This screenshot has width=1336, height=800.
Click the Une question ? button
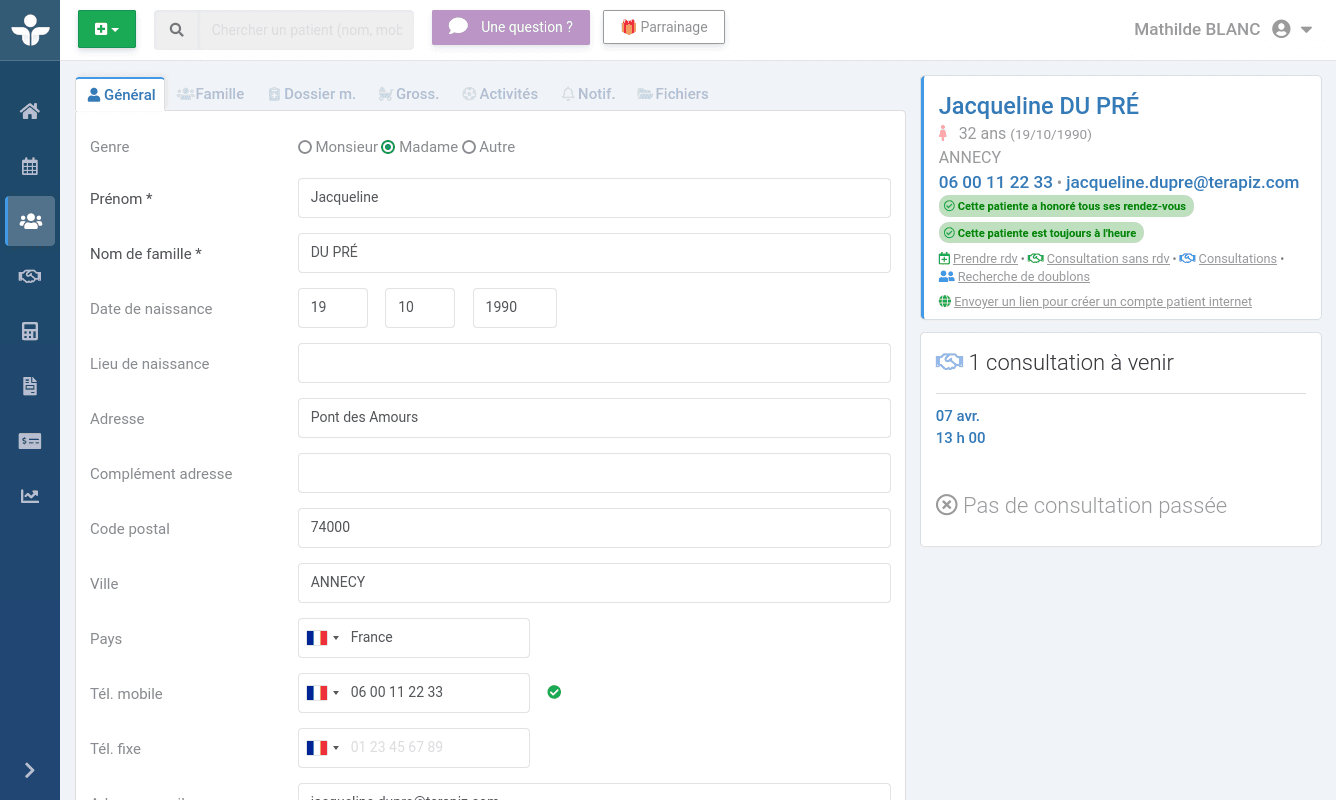click(x=511, y=27)
